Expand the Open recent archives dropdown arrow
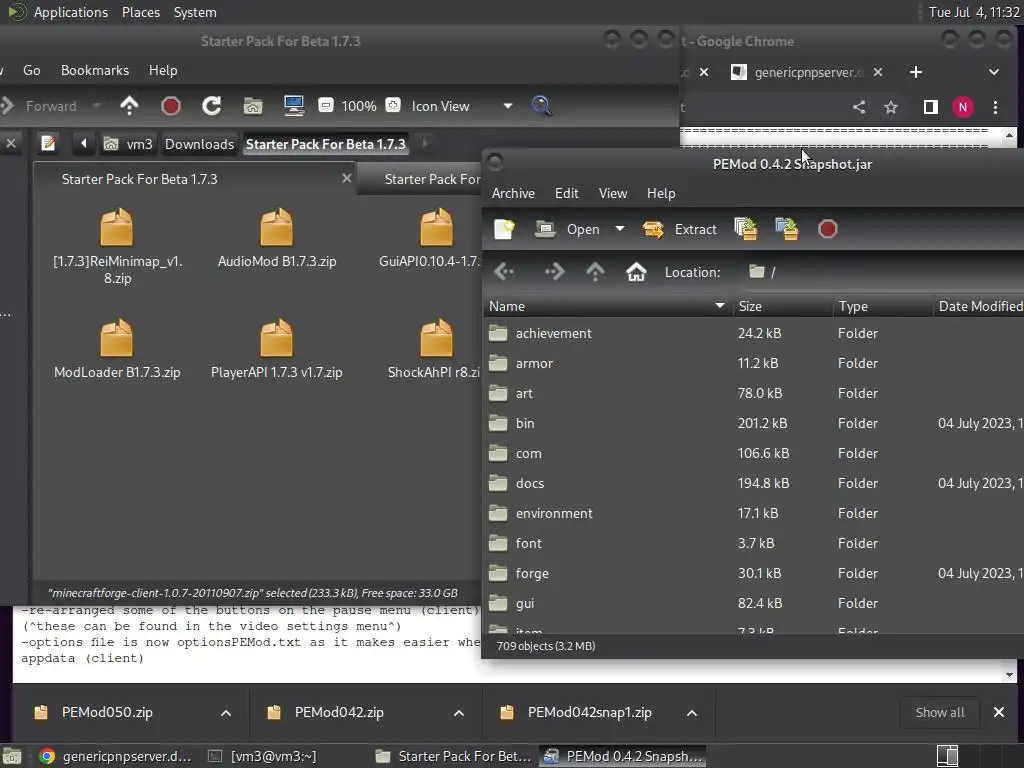1024x768 pixels. tap(620, 229)
